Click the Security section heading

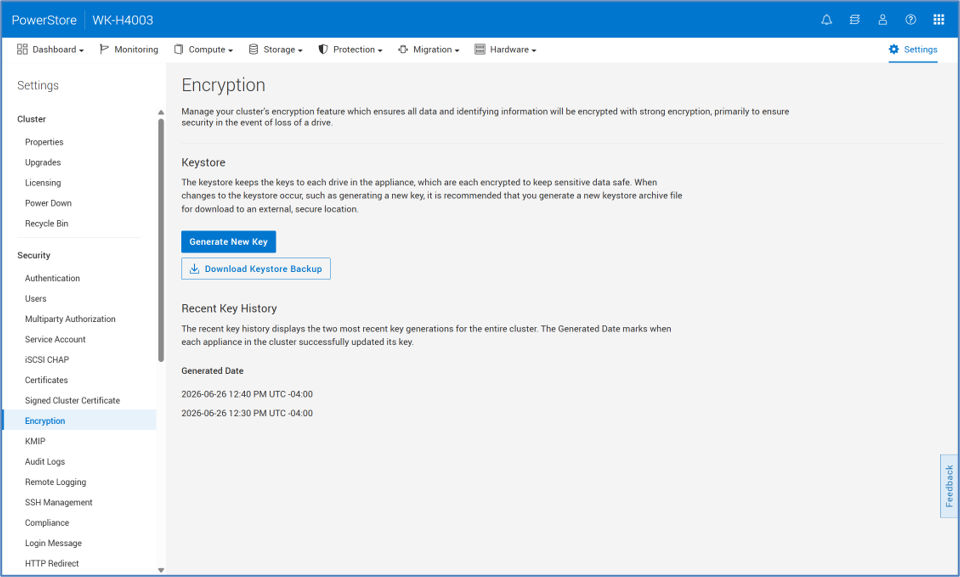[x=34, y=255]
